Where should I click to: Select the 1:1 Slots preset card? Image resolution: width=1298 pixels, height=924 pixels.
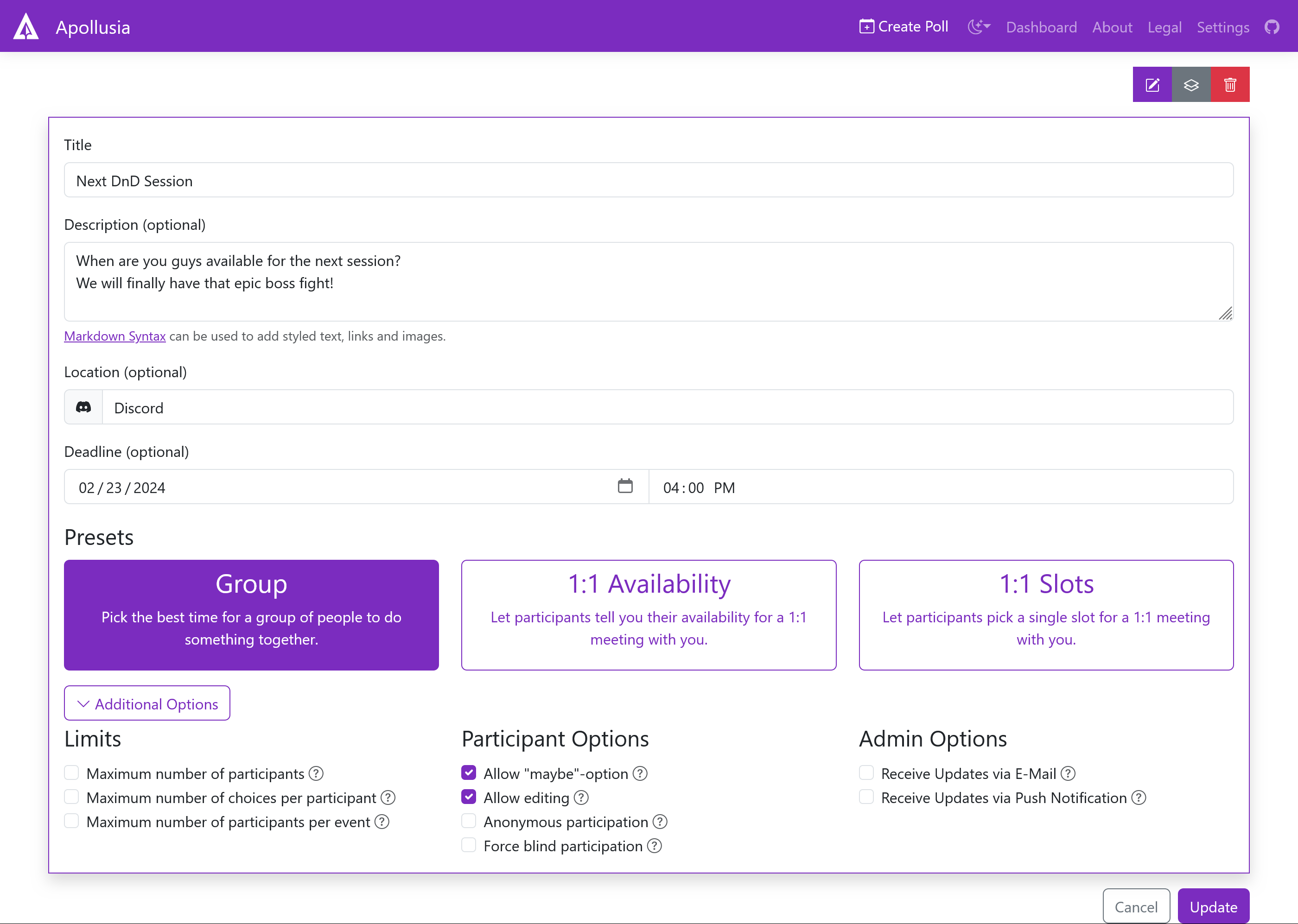(1045, 614)
